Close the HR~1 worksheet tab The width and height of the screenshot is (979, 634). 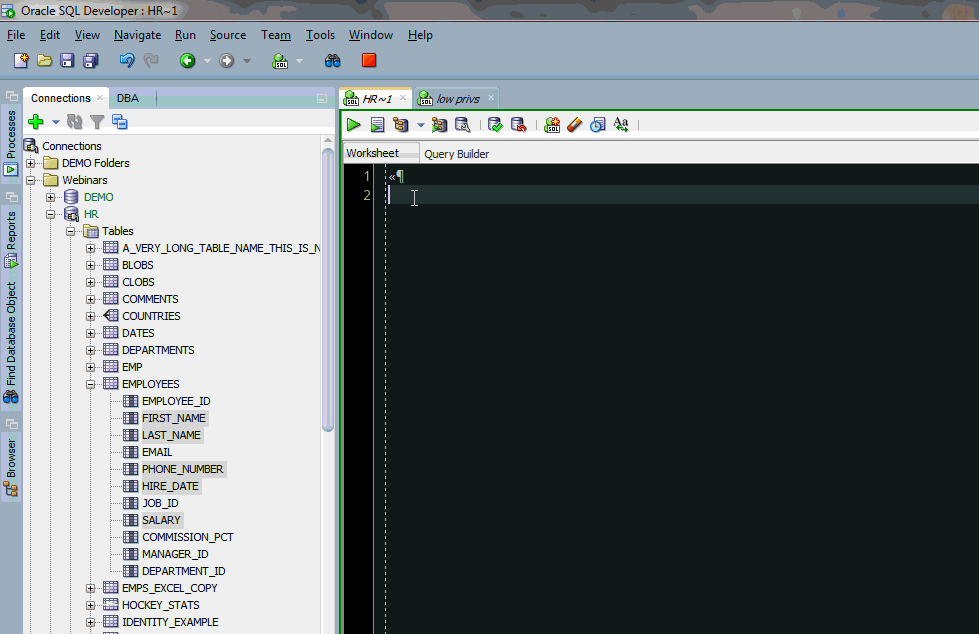pos(403,98)
